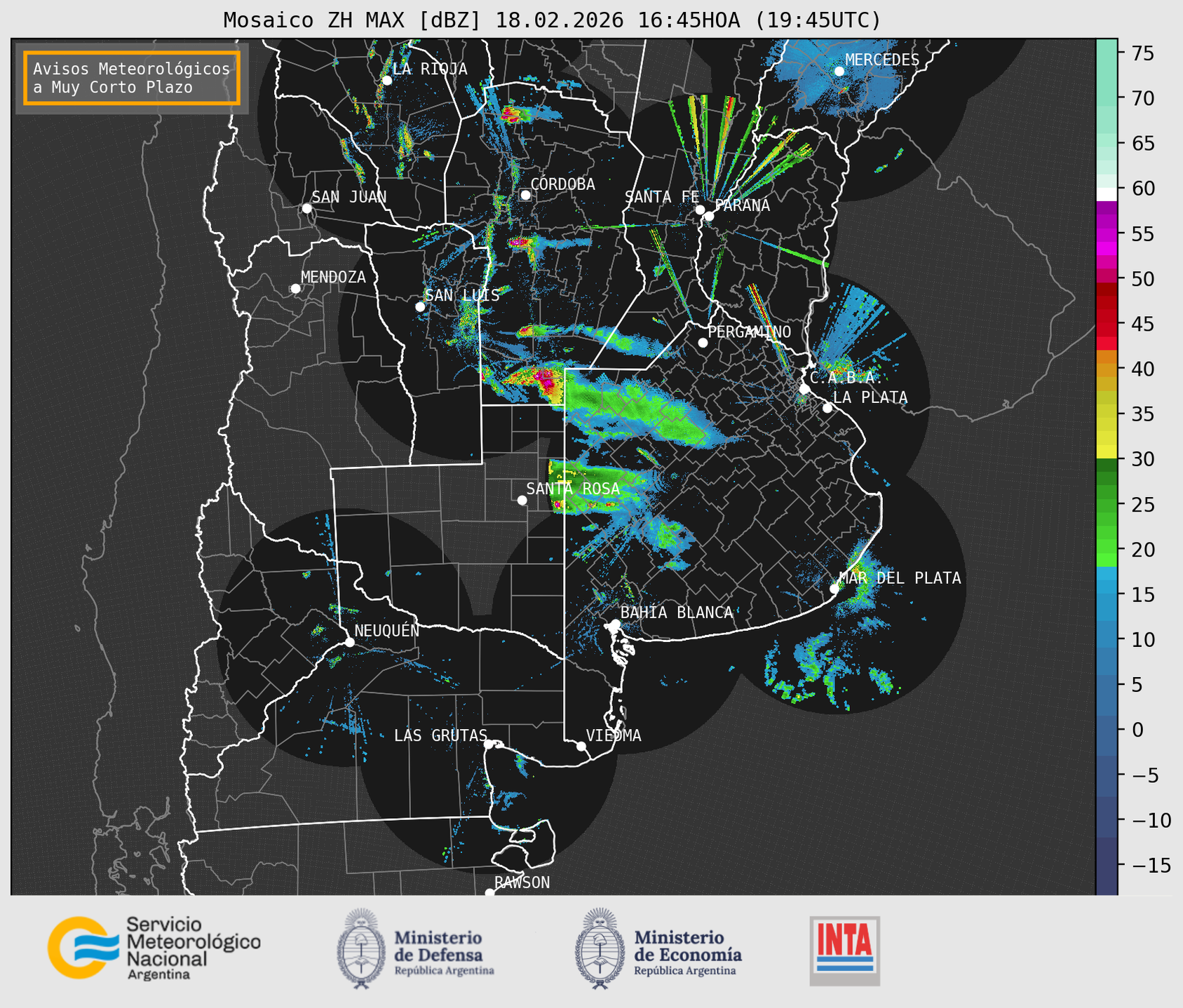The width and height of the screenshot is (1183, 1008).
Task: Click the La Plata city marker dot
Action: 827,408
